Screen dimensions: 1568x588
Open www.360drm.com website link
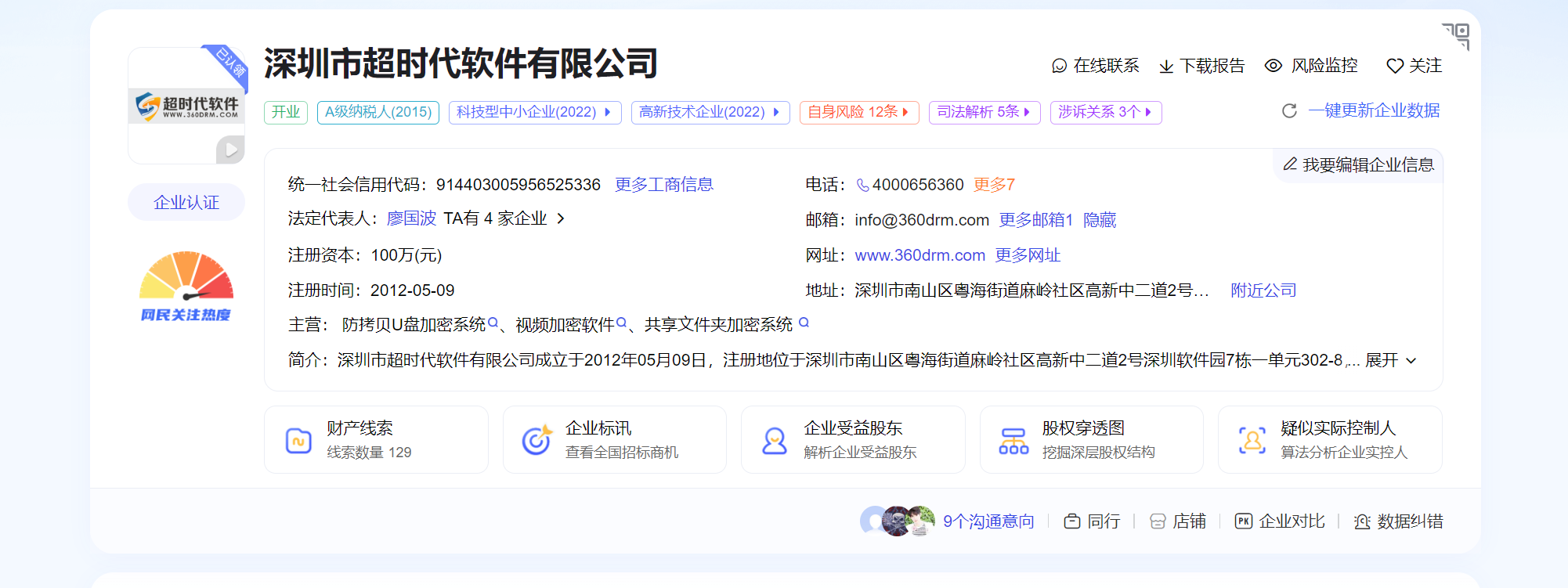click(920, 255)
